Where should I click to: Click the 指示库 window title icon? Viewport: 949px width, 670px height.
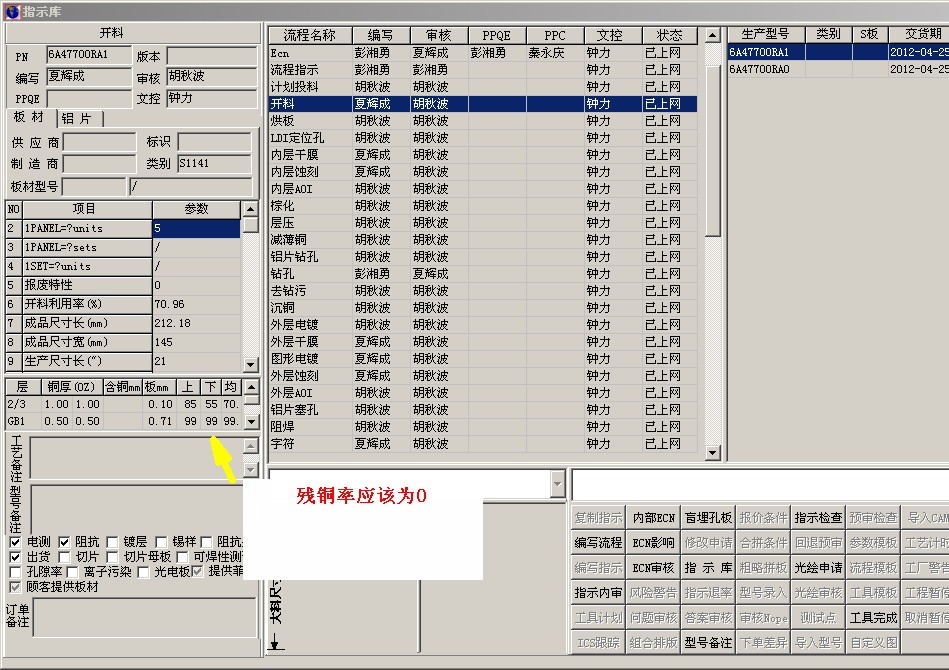click(x=12, y=11)
